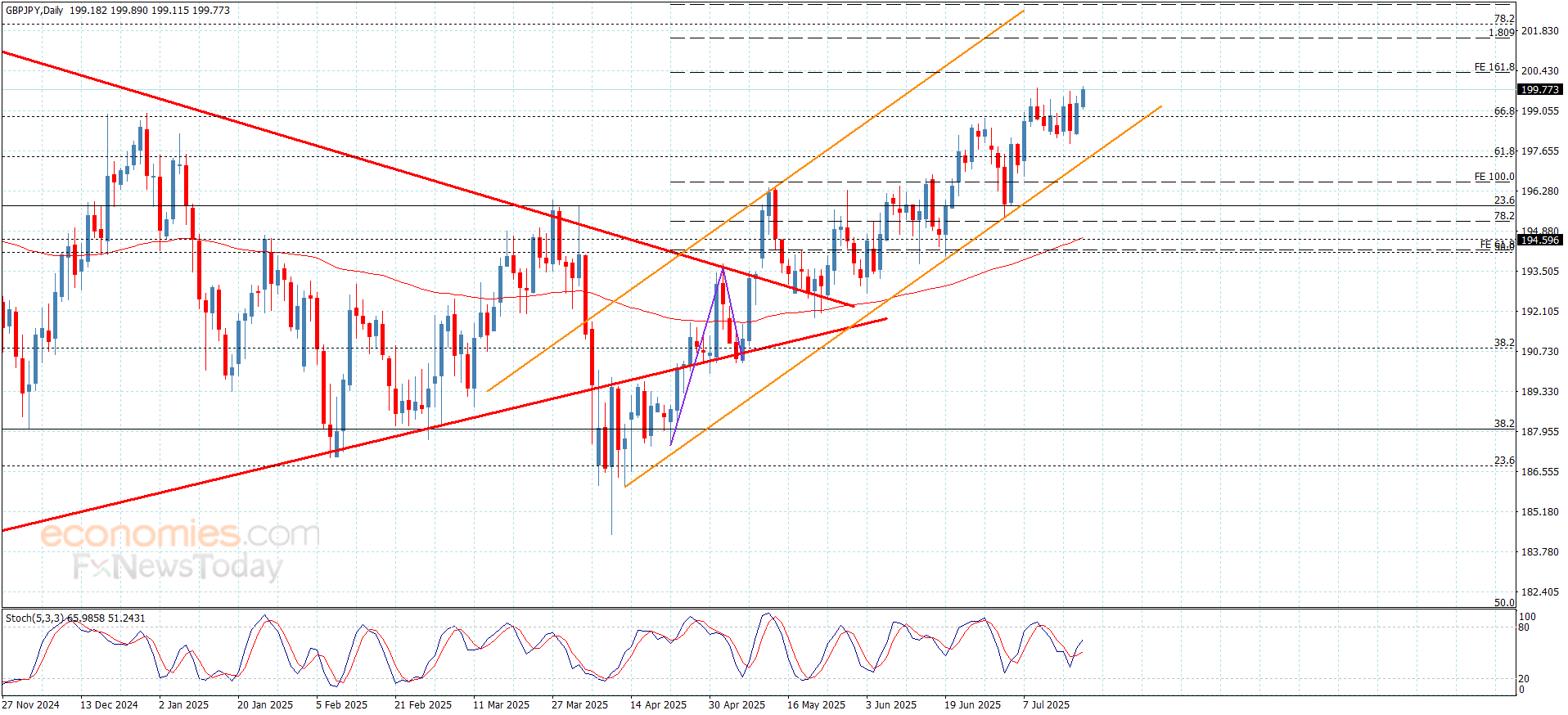Select the 66.8 Fibonacci level label
1568x715 pixels.
pyautogui.click(x=1504, y=111)
